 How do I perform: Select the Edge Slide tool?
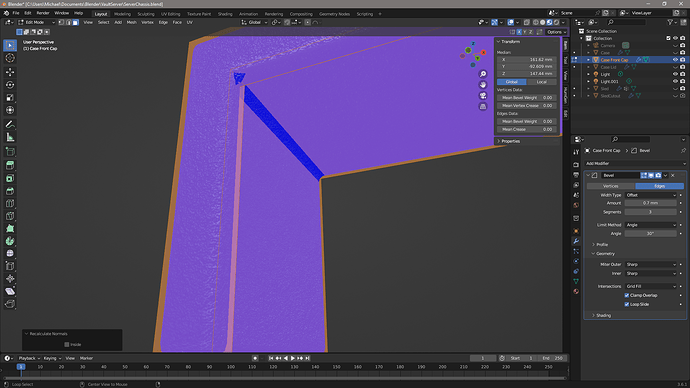coord(10,266)
